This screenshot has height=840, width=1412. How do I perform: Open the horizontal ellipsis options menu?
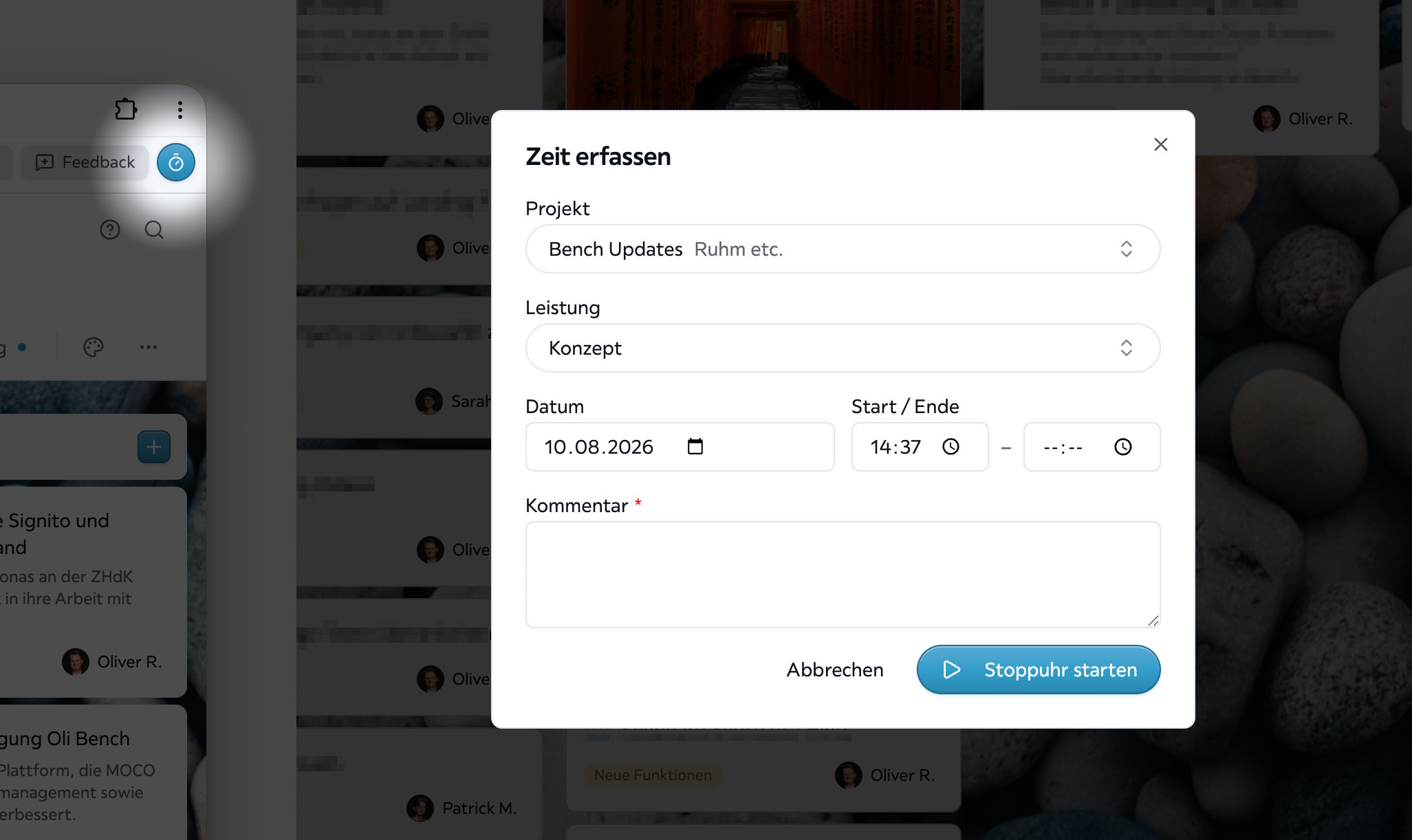(x=149, y=347)
